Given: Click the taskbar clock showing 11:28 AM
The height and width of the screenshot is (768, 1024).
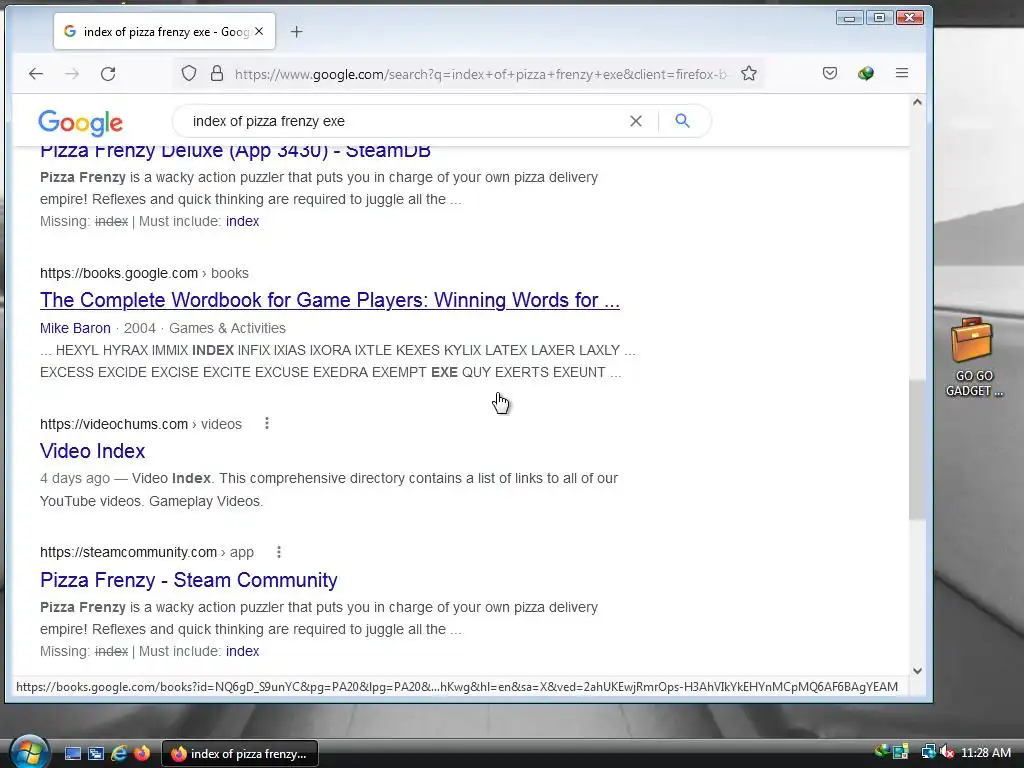Looking at the screenshot, I should 986,752.
